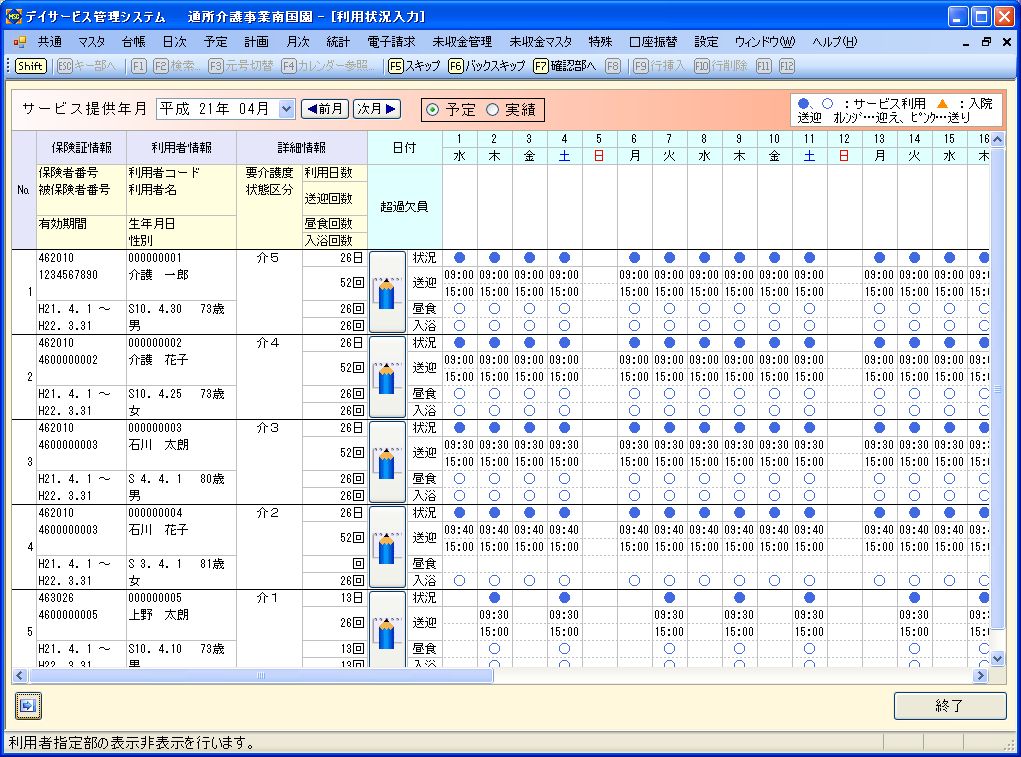The height and width of the screenshot is (757, 1021).
Task: Click pencil icon for 上野 太朗
Action: (388, 630)
